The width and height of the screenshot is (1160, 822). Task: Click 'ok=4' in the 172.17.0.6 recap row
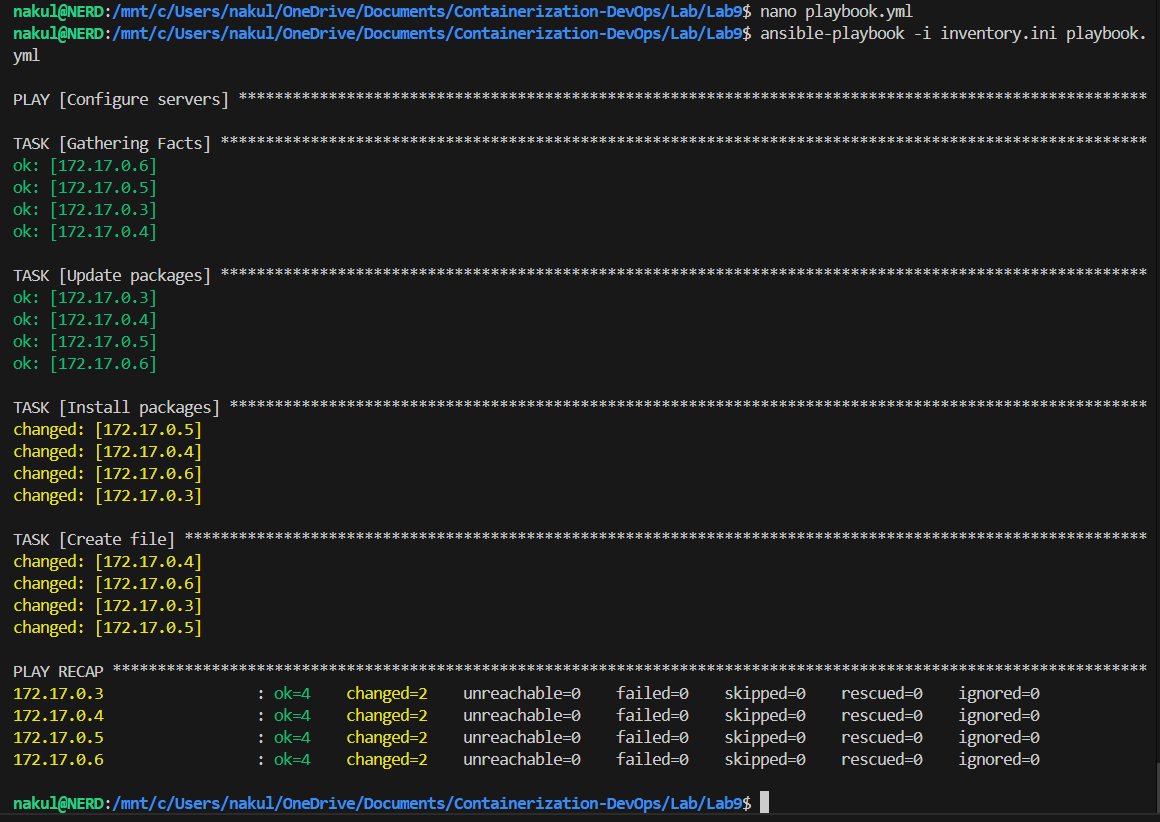tap(292, 760)
